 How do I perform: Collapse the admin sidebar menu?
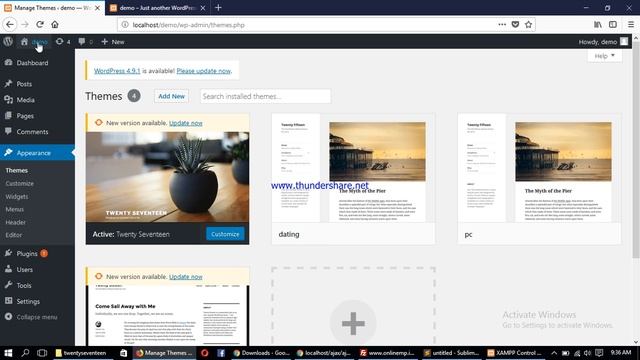tap(31, 317)
